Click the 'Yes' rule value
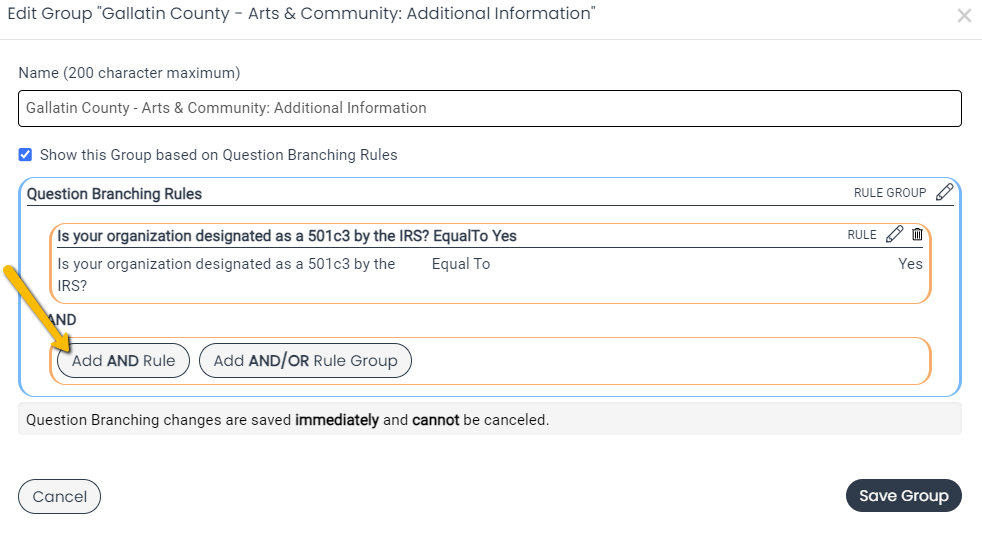Viewport: 982px width, 533px height. coord(910,264)
